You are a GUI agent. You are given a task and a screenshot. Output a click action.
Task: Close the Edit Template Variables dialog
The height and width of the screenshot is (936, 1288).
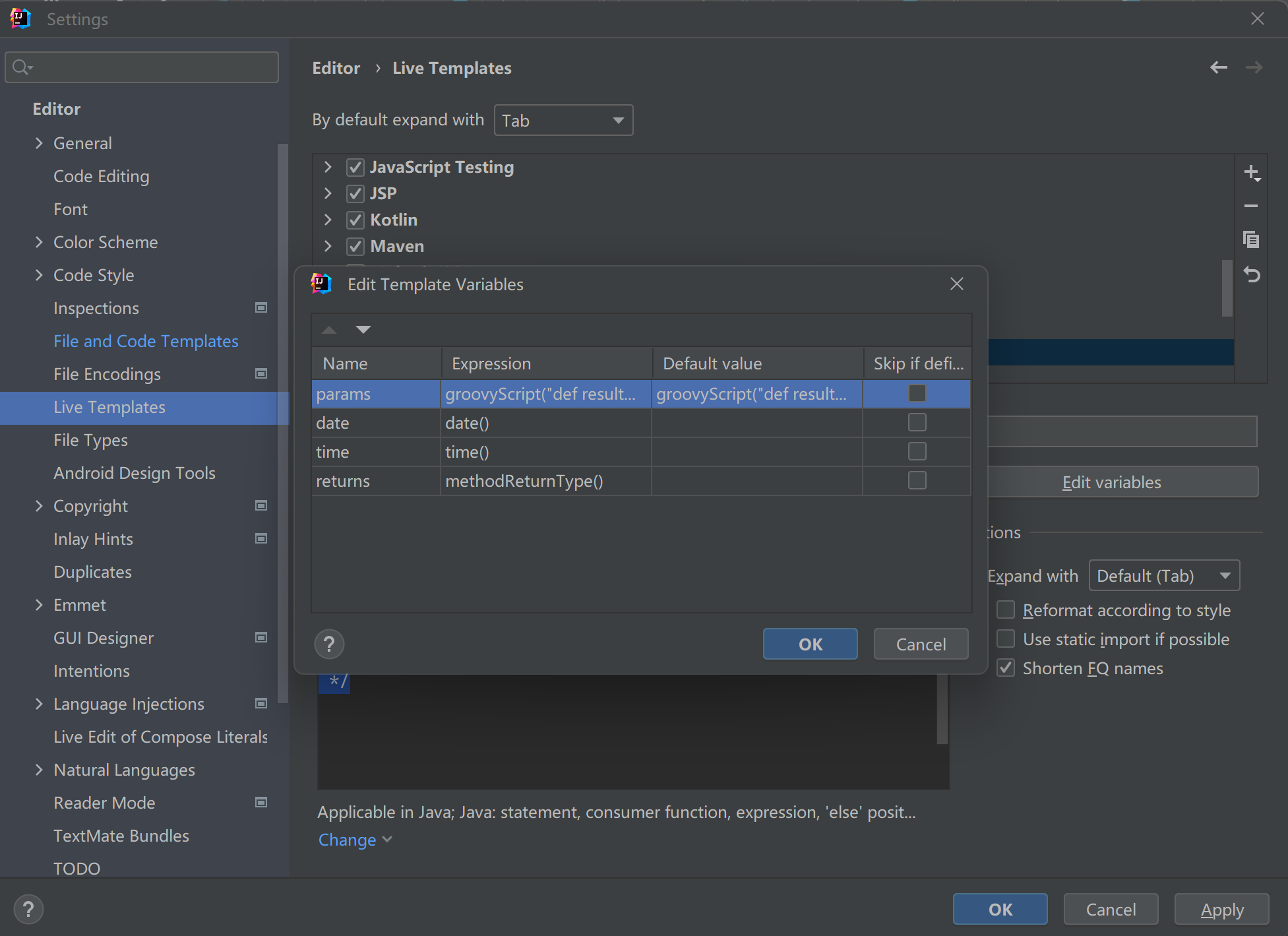957,284
